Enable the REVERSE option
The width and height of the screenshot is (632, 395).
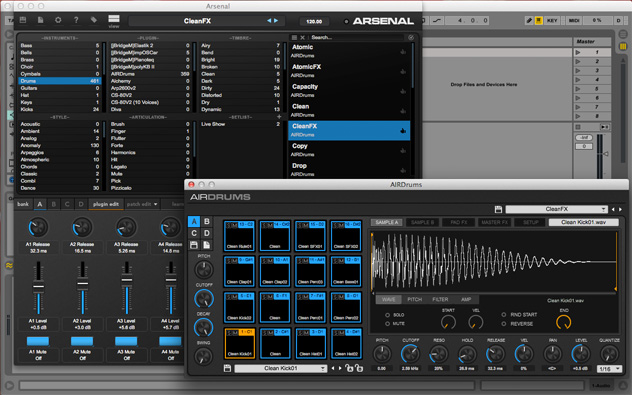[503, 324]
